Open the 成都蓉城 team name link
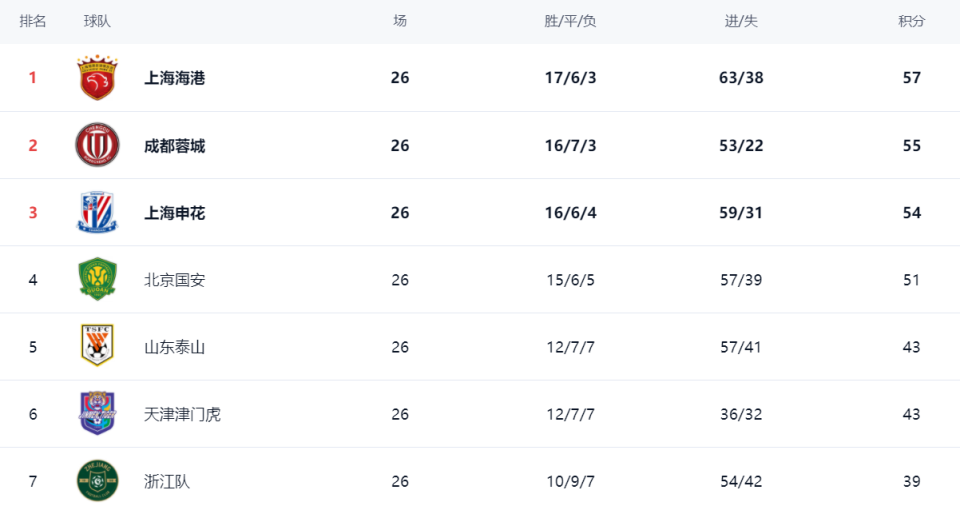The height and width of the screenshot is (514, 960). click(x=174, y=146)
